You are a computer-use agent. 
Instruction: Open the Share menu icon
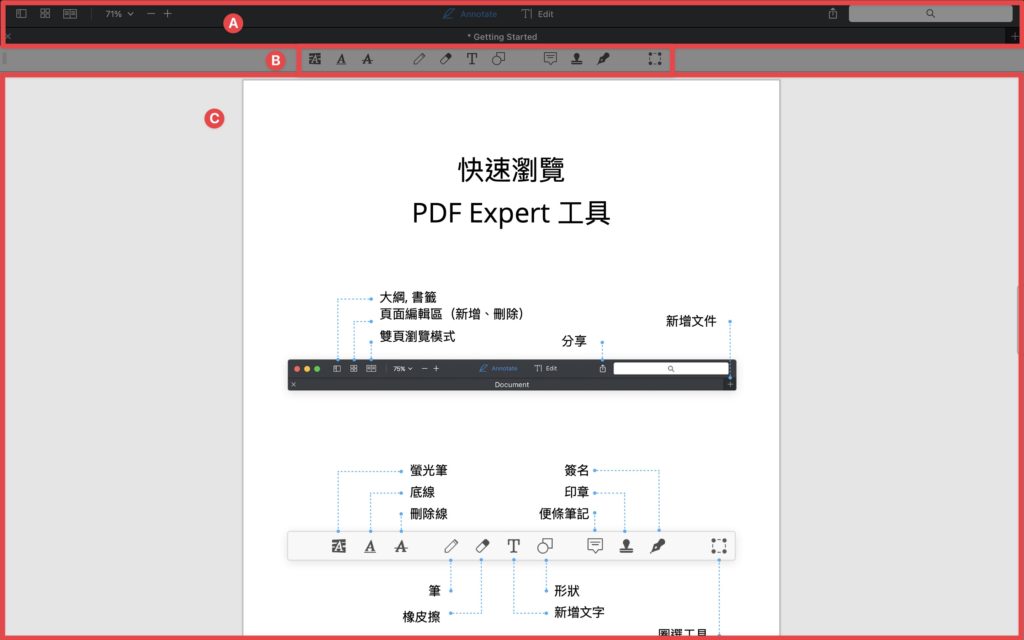pyautogui.click(x=833, y=14)
